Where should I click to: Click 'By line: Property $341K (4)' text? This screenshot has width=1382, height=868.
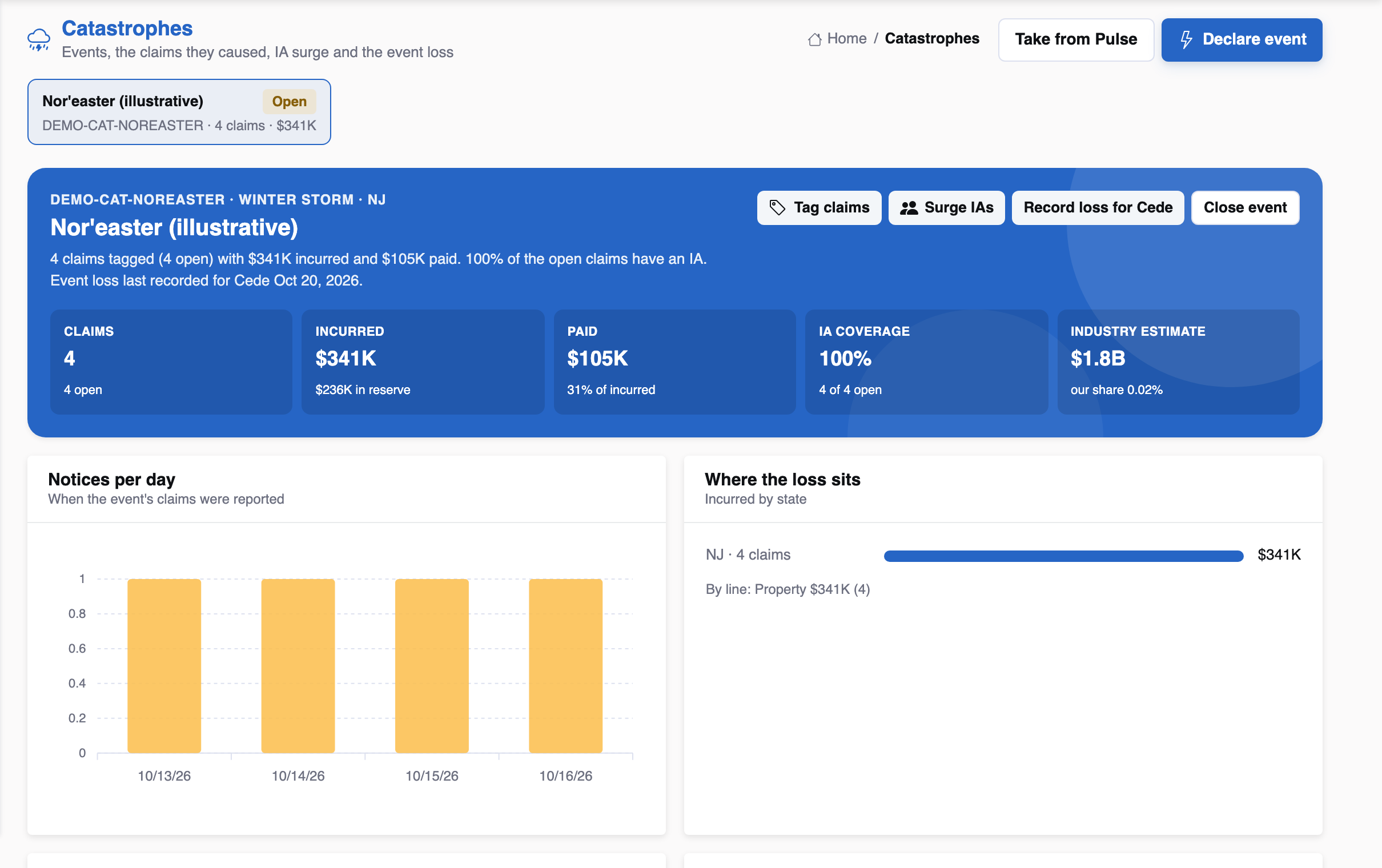[x=788, y=589]
